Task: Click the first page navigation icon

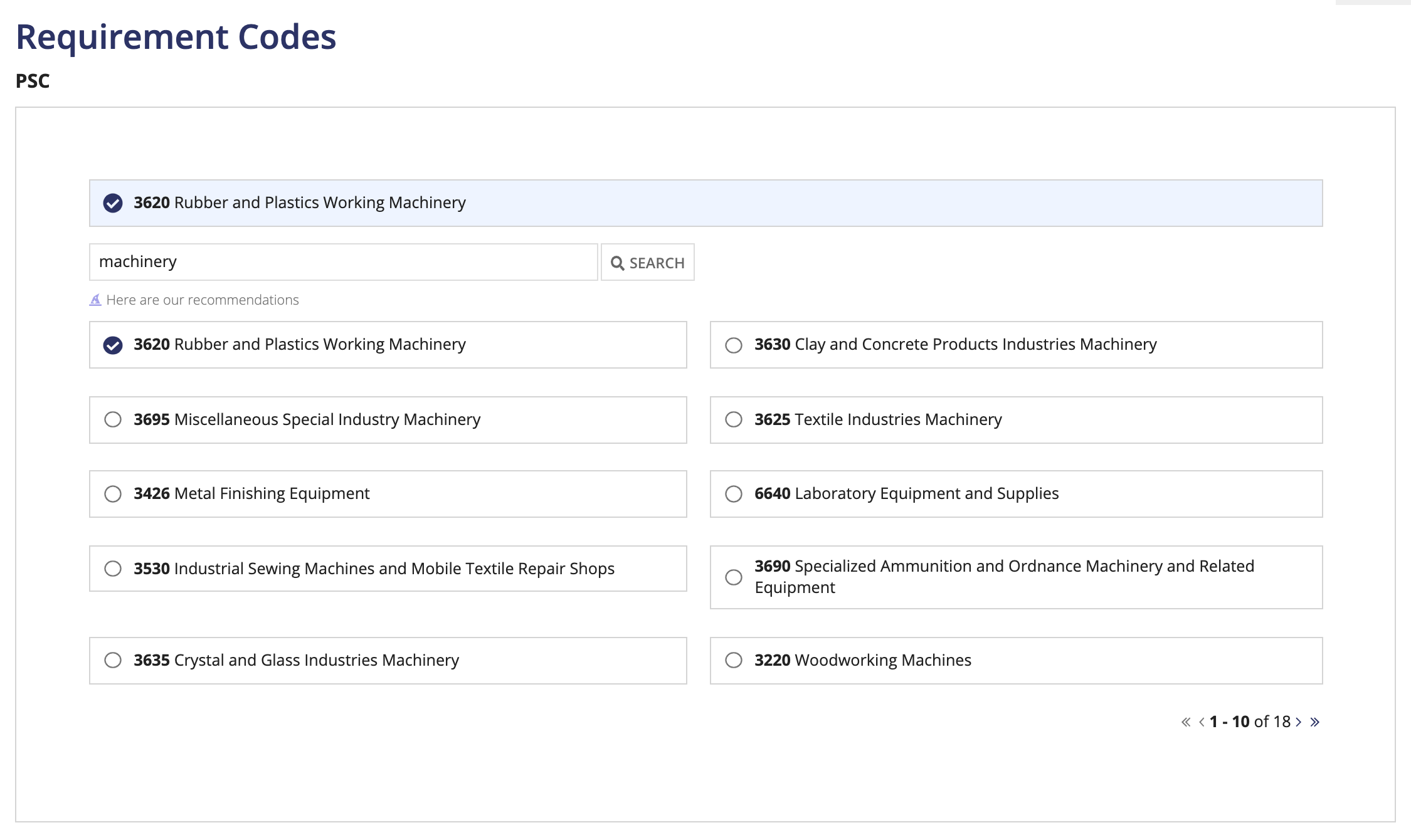Action: click(x=1185, y=721)
